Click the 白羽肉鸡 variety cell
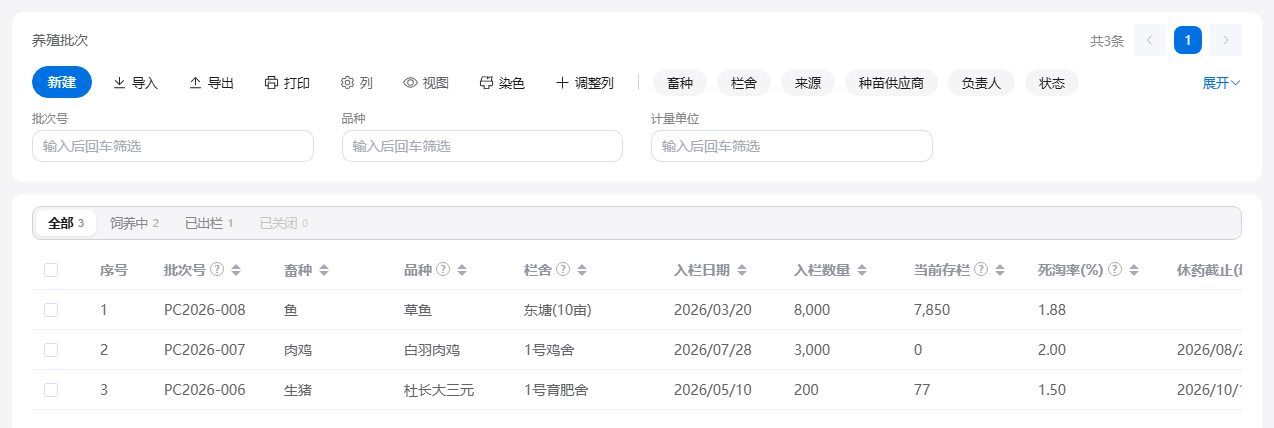The height and width of the screenshot is (428, 1274). point(432,350)
